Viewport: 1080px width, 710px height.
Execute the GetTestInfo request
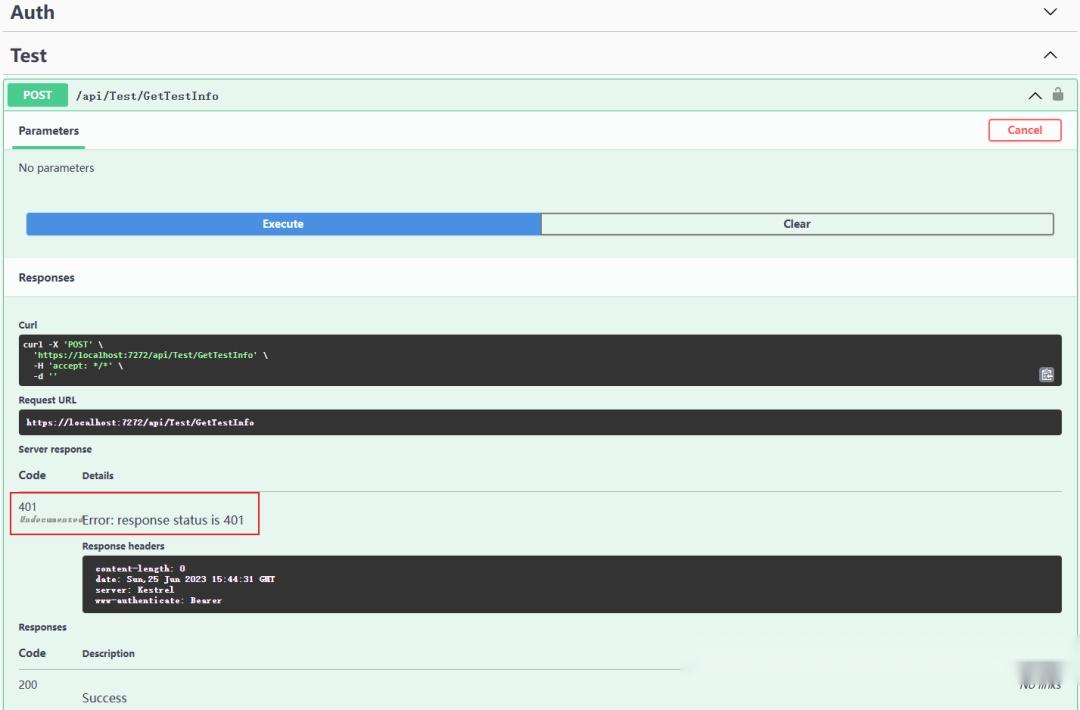pos(282,223)
